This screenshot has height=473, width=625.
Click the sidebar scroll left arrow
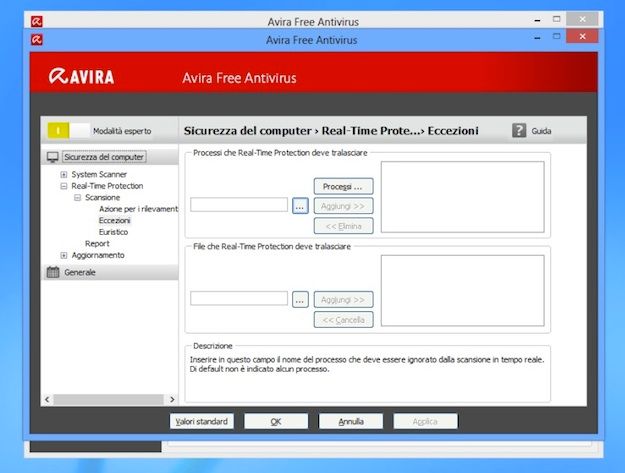point(47,399)
